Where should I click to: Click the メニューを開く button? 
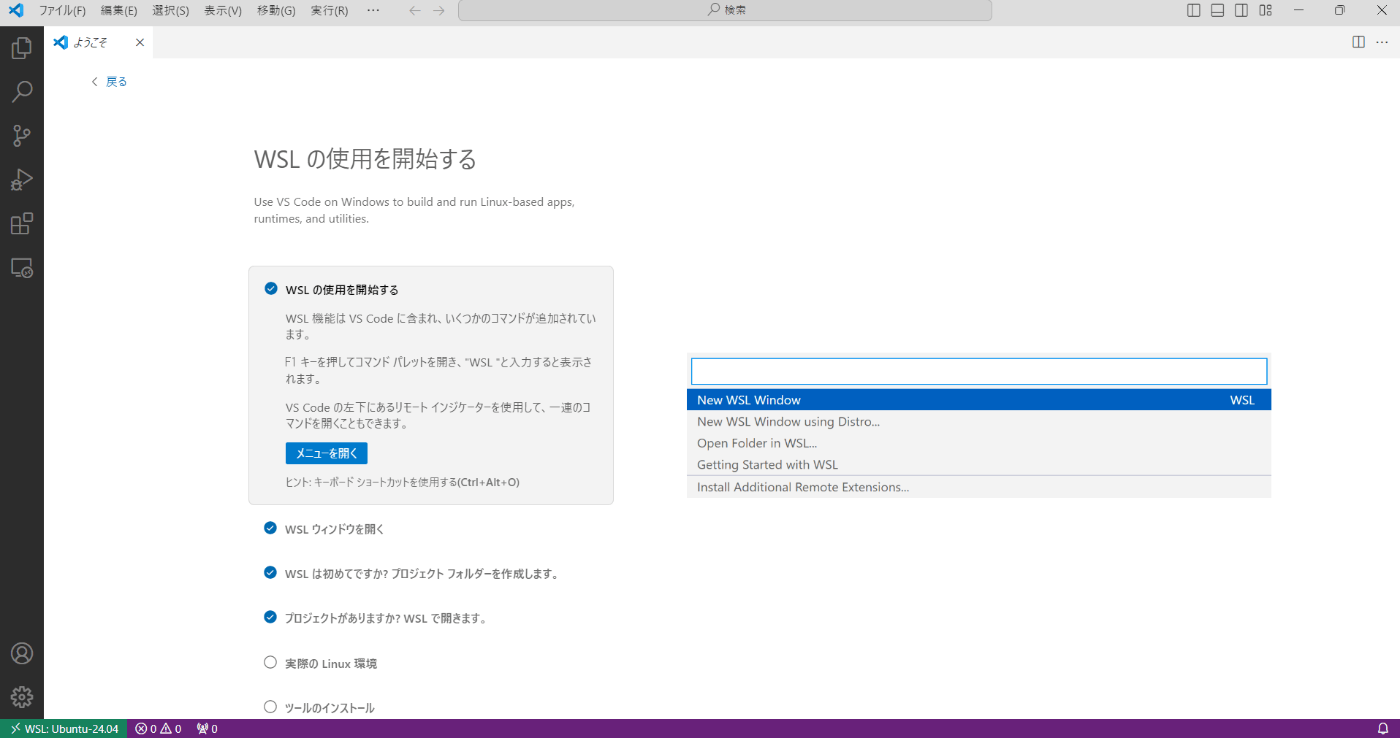click(x=326, y=453)
